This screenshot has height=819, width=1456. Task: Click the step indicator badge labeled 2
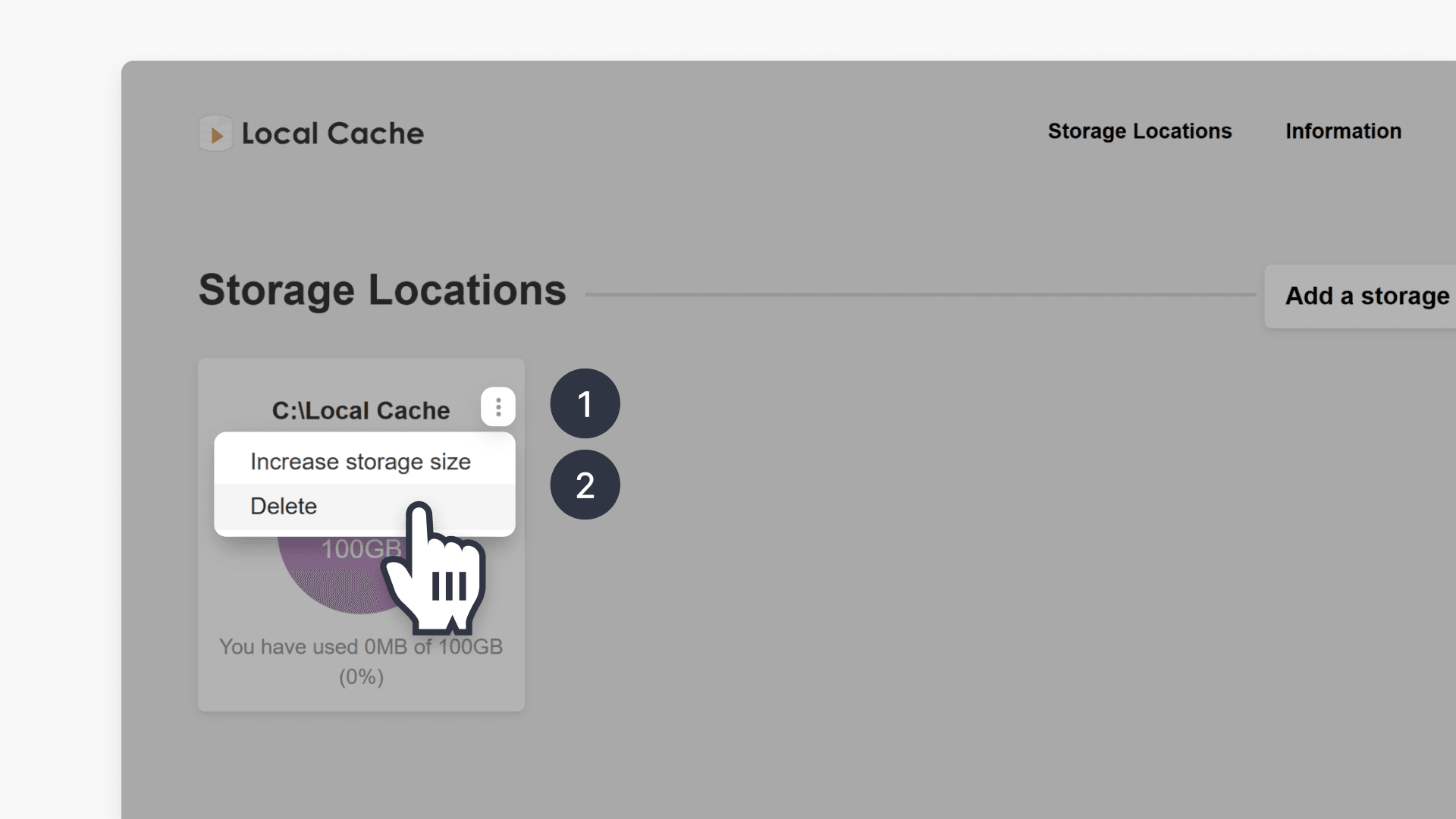(x=585, y=484)
